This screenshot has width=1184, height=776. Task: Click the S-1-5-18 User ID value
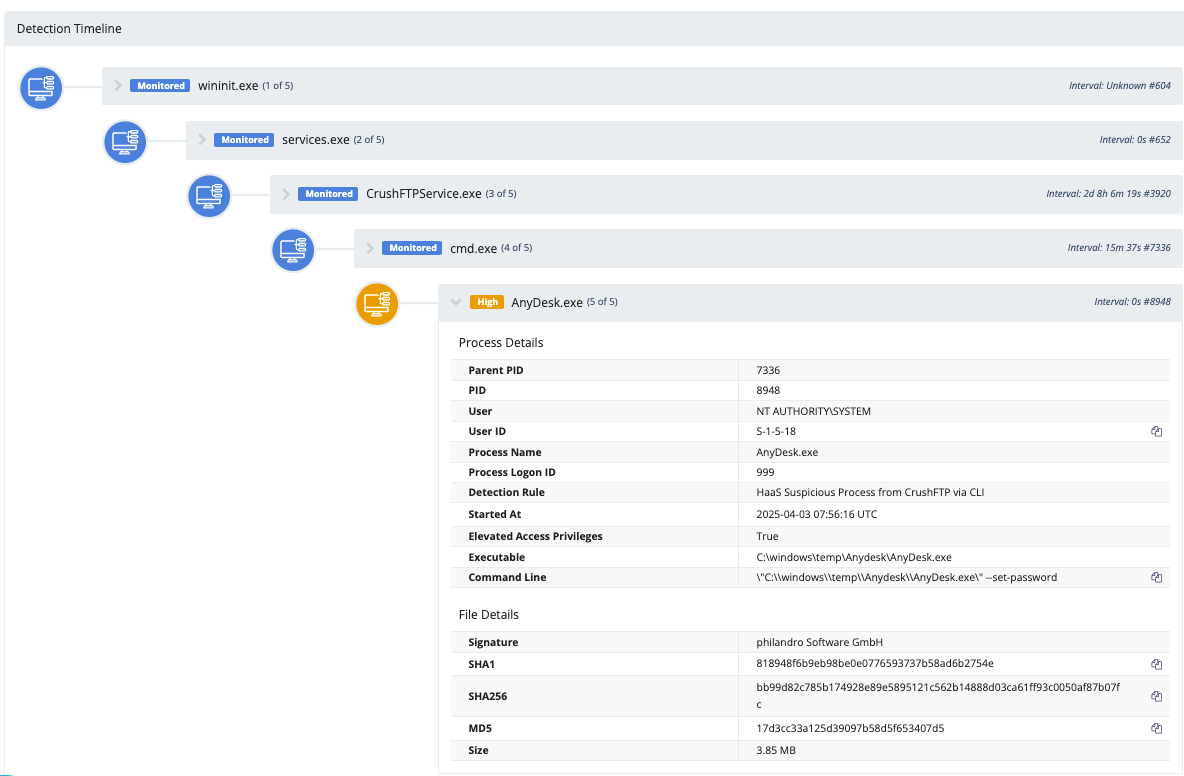coord(775,431)
